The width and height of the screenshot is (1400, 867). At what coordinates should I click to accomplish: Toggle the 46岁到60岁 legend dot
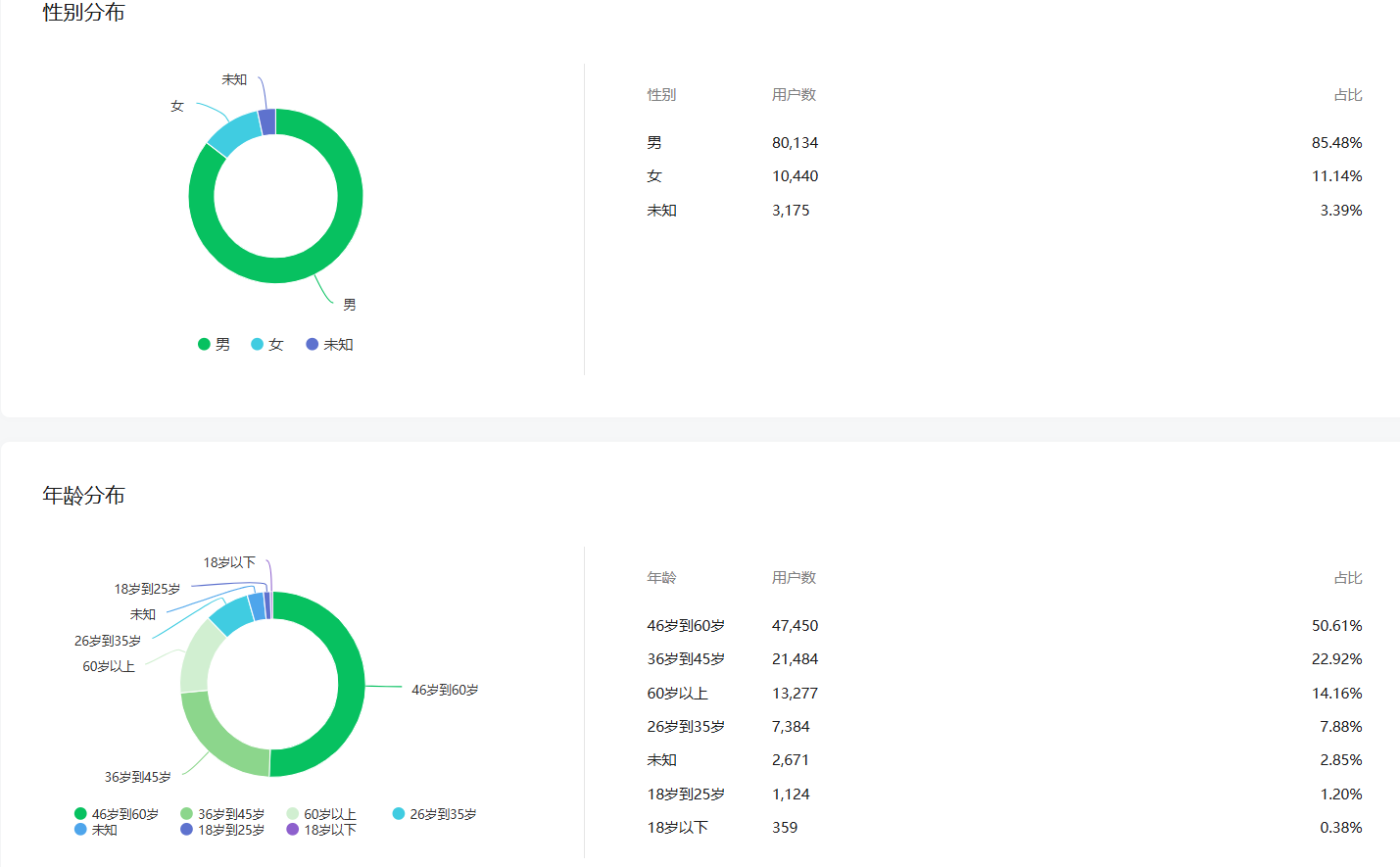80,814
